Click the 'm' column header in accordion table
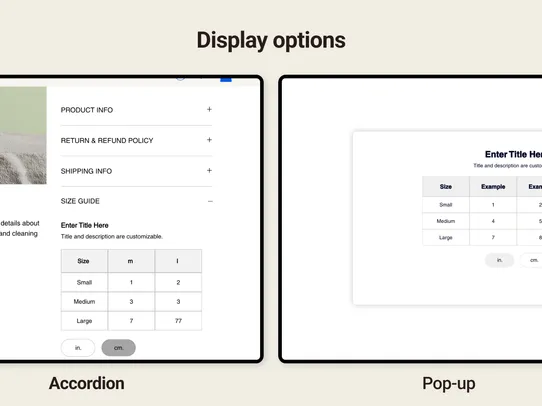The height and width of the screenshot is (406, 542). pos(131,261)
